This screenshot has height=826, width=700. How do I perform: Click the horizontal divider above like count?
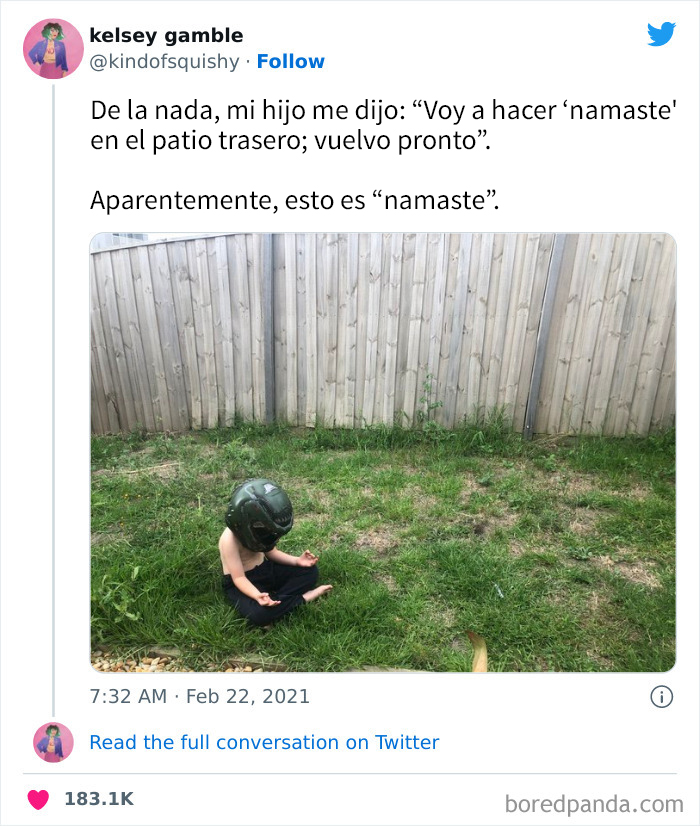pyautogui.click(x=350, y=774)
